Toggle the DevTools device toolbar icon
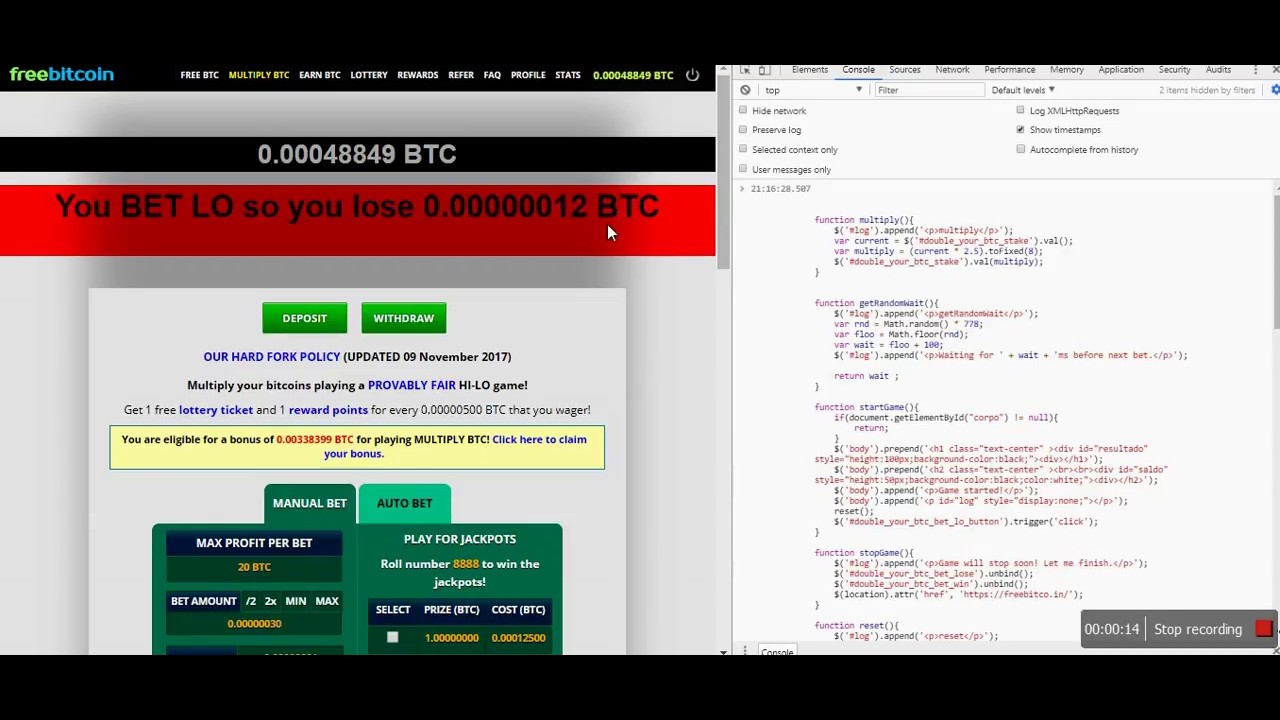The height and width of the screenshot is (720, 1280). click(x=764, y=70)
